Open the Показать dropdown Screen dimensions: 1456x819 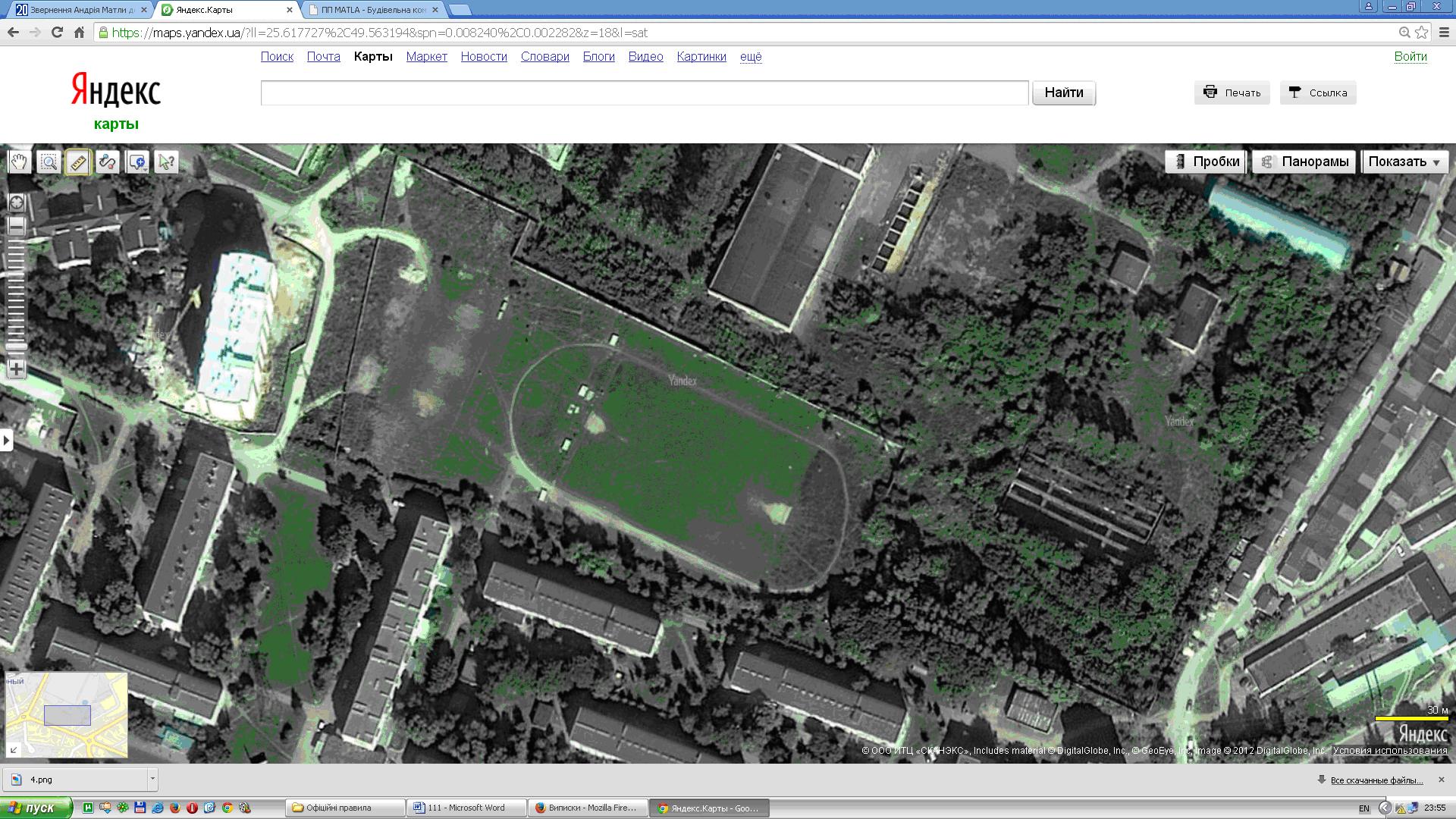(x=1405, y=162)
